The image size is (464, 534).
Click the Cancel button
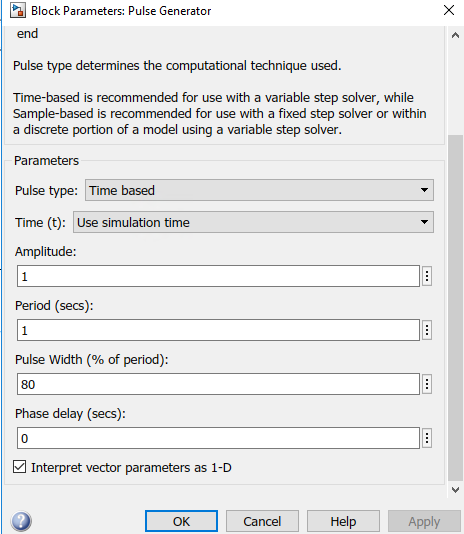point(262,521)
